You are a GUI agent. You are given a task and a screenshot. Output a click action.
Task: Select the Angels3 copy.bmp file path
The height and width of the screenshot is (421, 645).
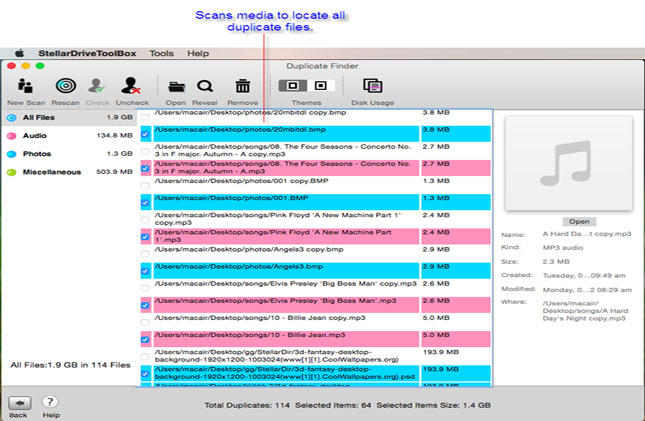pyautogui.click(x=249, y=249)
